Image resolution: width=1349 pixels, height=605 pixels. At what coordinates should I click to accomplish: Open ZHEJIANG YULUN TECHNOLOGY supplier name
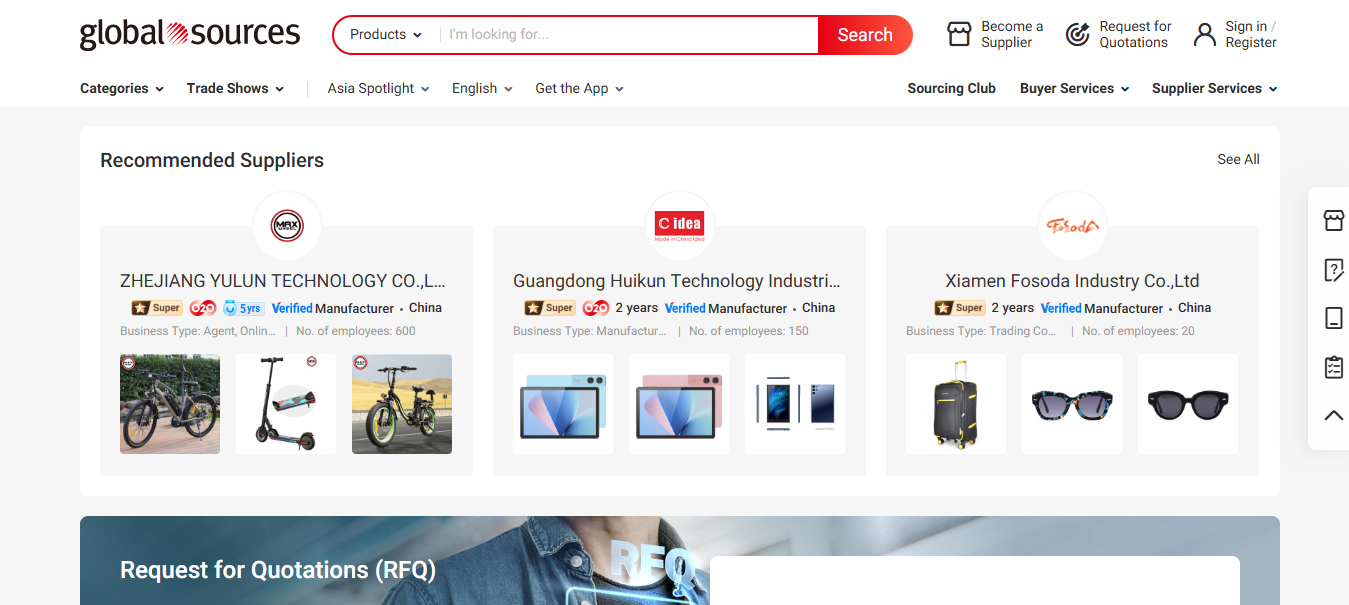tap(283, 281)
